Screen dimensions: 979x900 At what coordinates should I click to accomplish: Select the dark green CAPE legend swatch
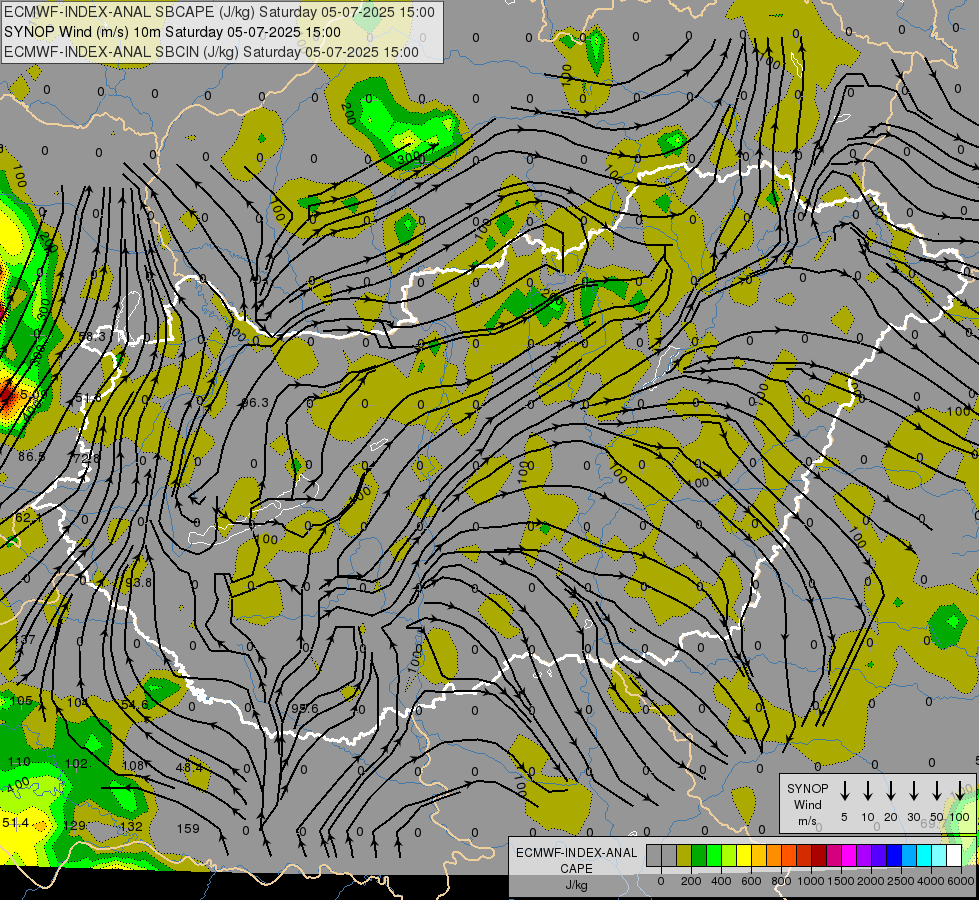699,855
